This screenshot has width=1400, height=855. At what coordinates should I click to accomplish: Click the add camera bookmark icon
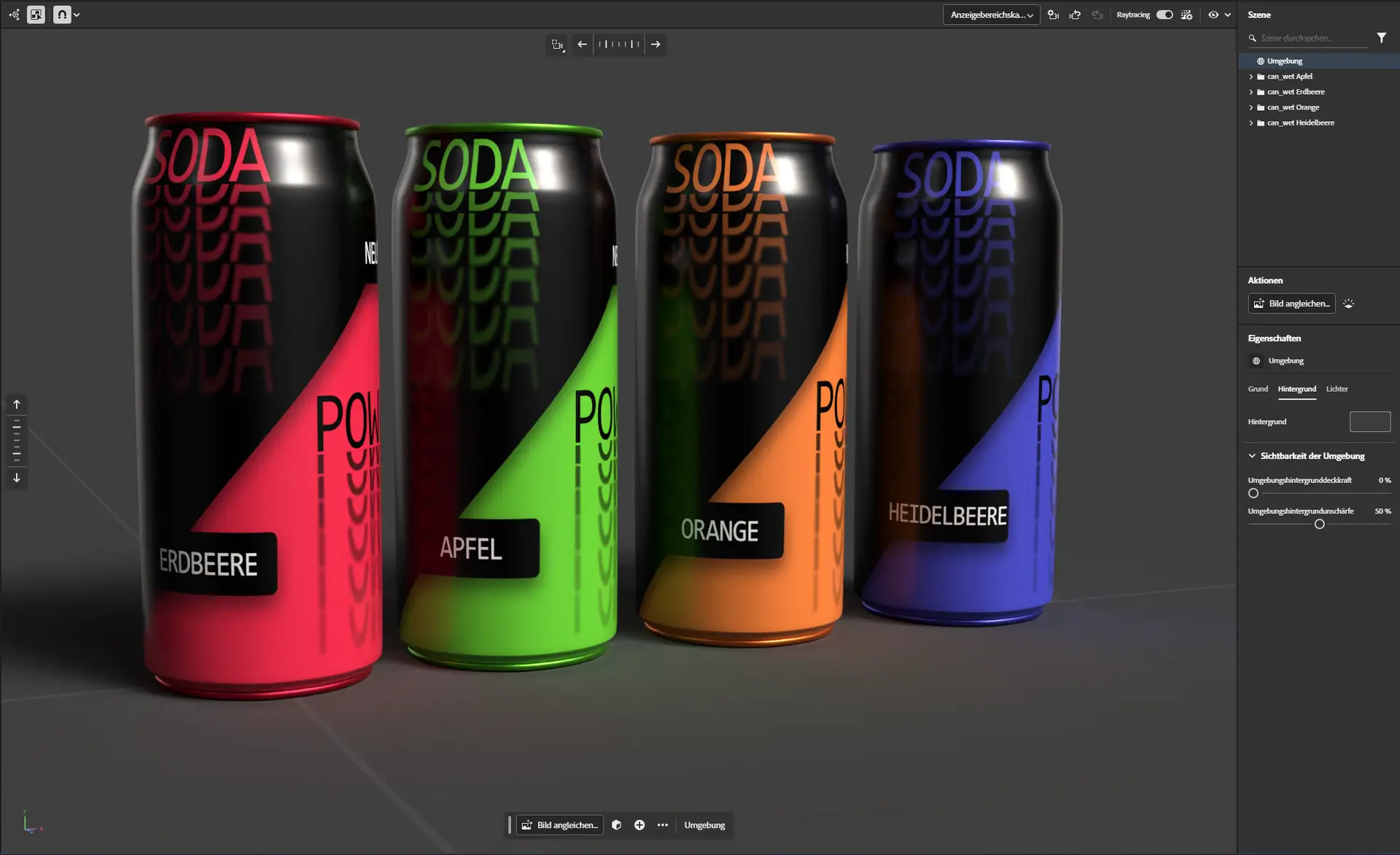click(x=1053, y=15)
